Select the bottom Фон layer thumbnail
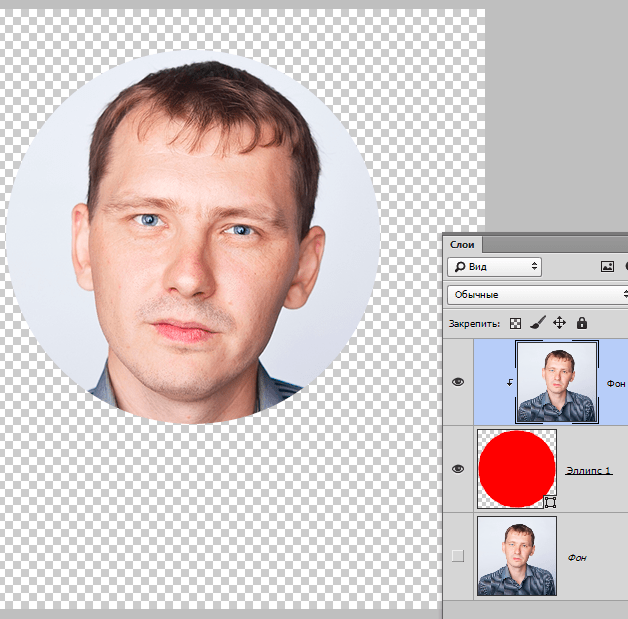 click(x=516, y=556)
